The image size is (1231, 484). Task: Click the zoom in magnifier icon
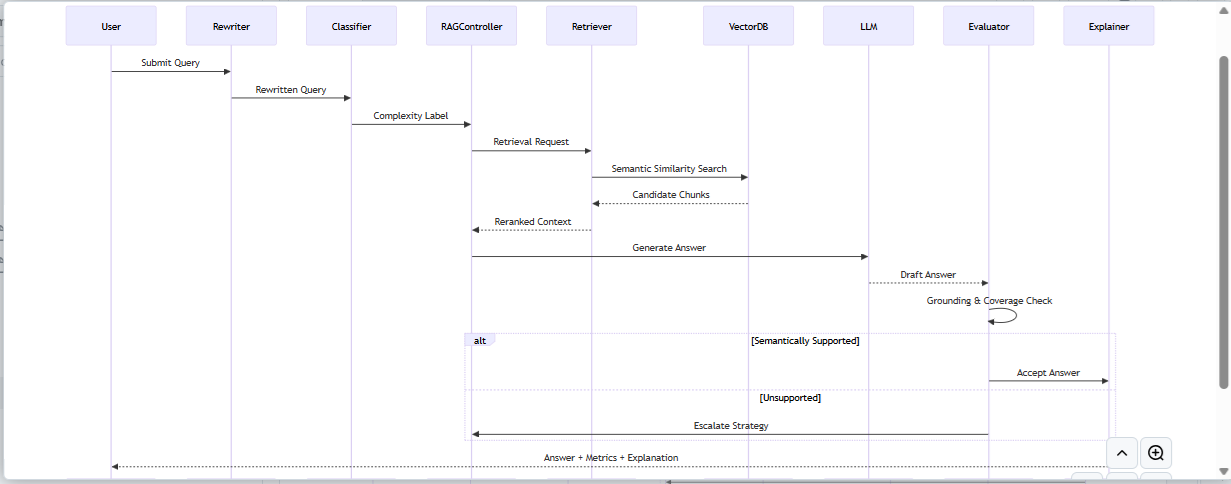point(1156,453)
